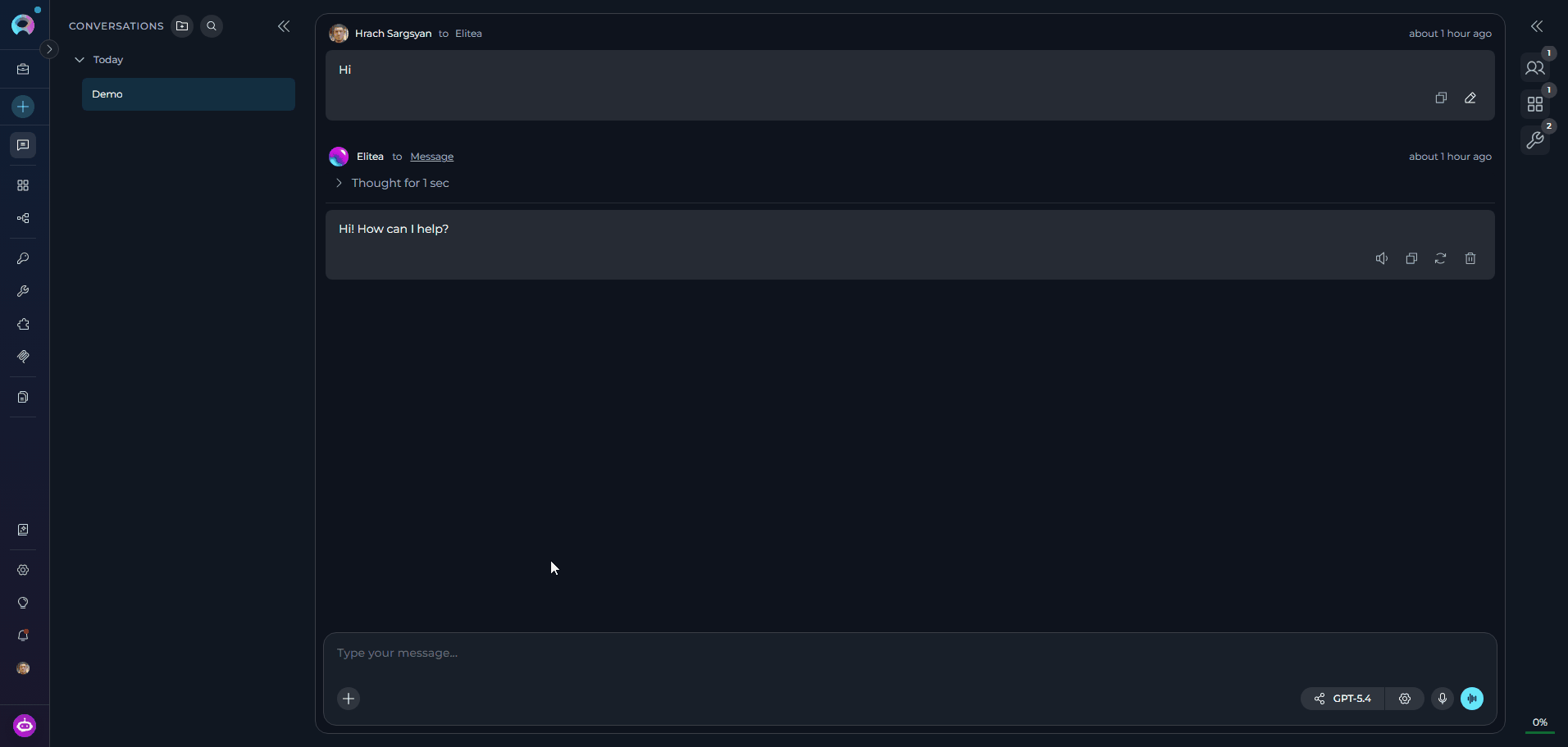Screen dimensions: 1568x747
Task: Open the right-panel grid icon with badge 1
Action: tap(1535, 104)
